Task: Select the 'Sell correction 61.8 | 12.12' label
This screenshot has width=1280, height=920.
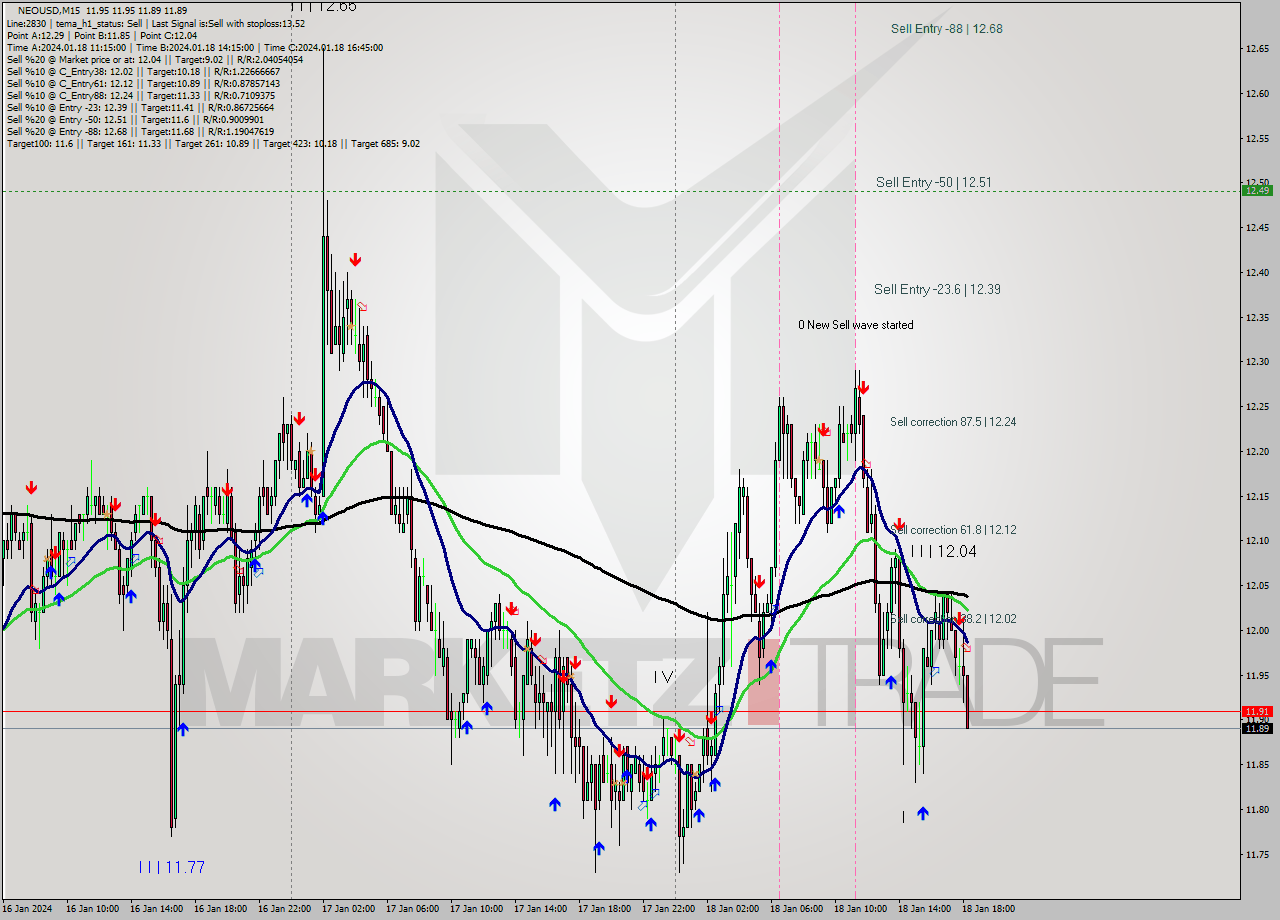Action: (x=953, y=530)
